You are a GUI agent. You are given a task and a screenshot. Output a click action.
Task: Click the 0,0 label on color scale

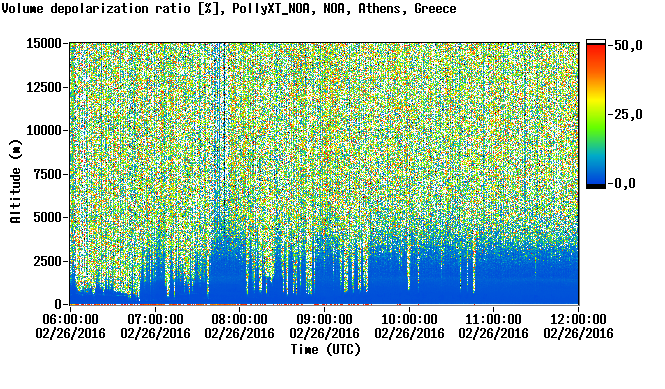[x=625, y=184]
